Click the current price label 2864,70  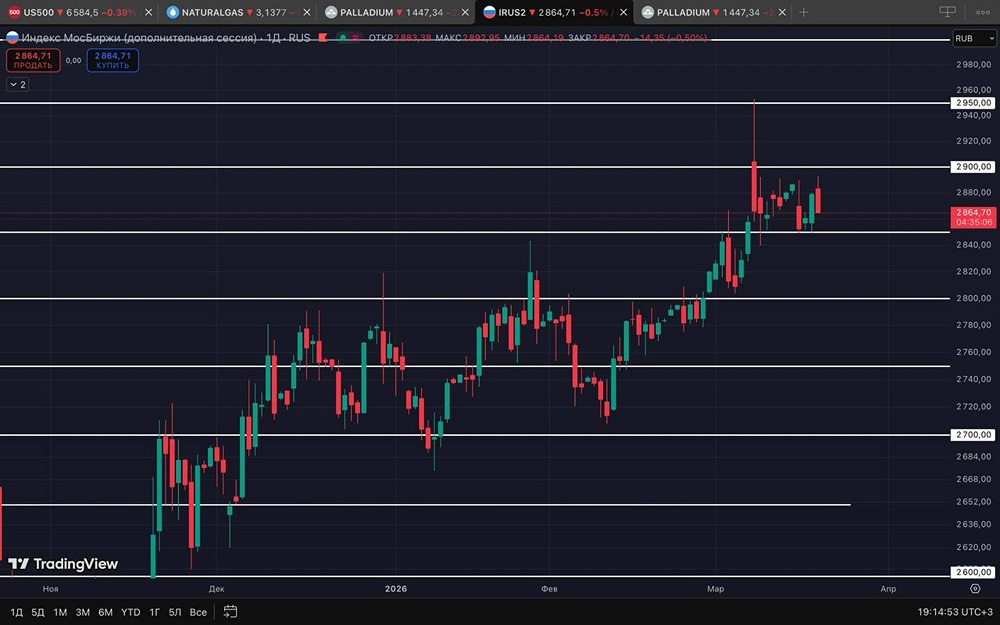pos(973,217)
